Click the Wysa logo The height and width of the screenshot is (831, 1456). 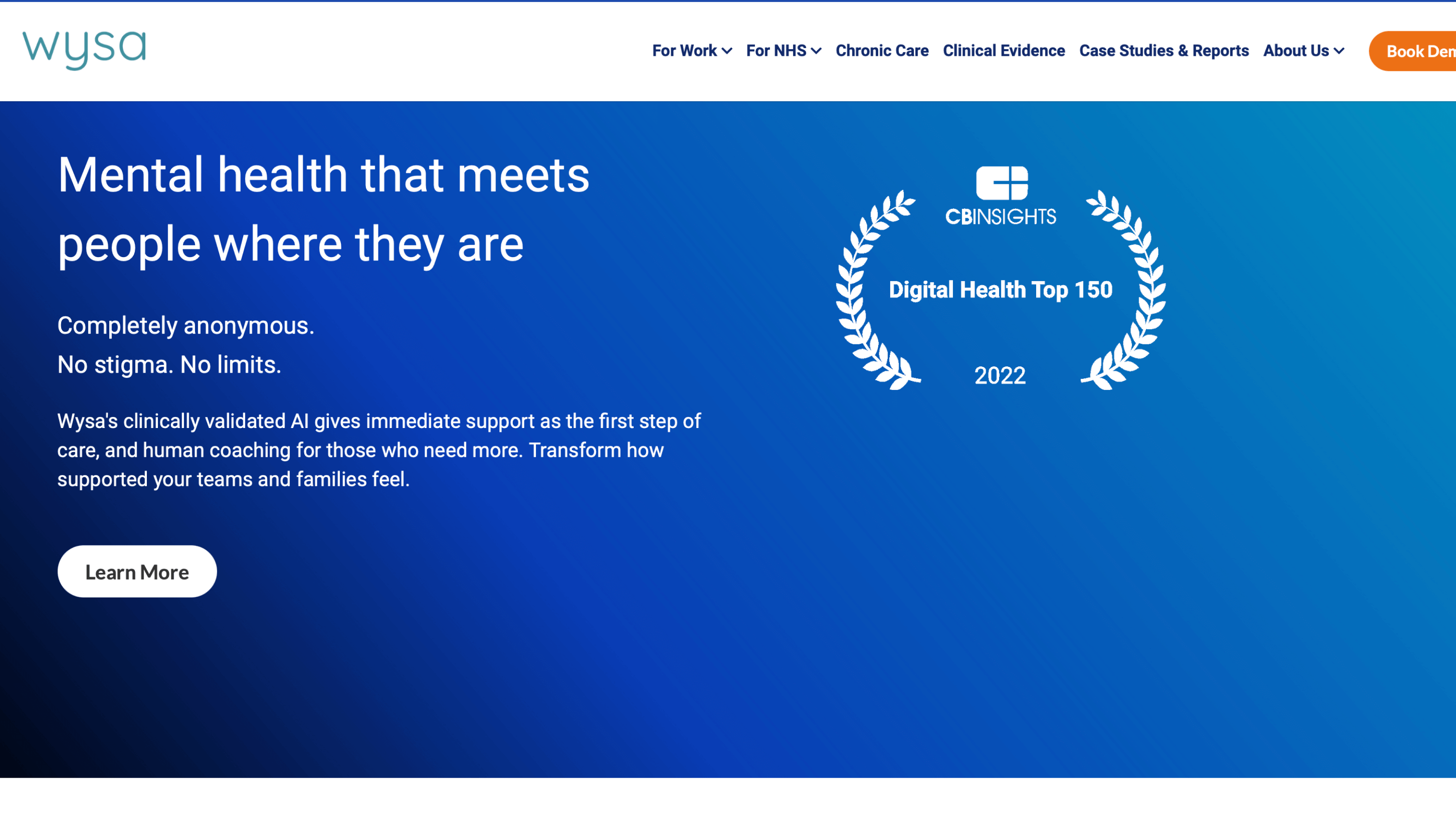[x=84, y=50]
